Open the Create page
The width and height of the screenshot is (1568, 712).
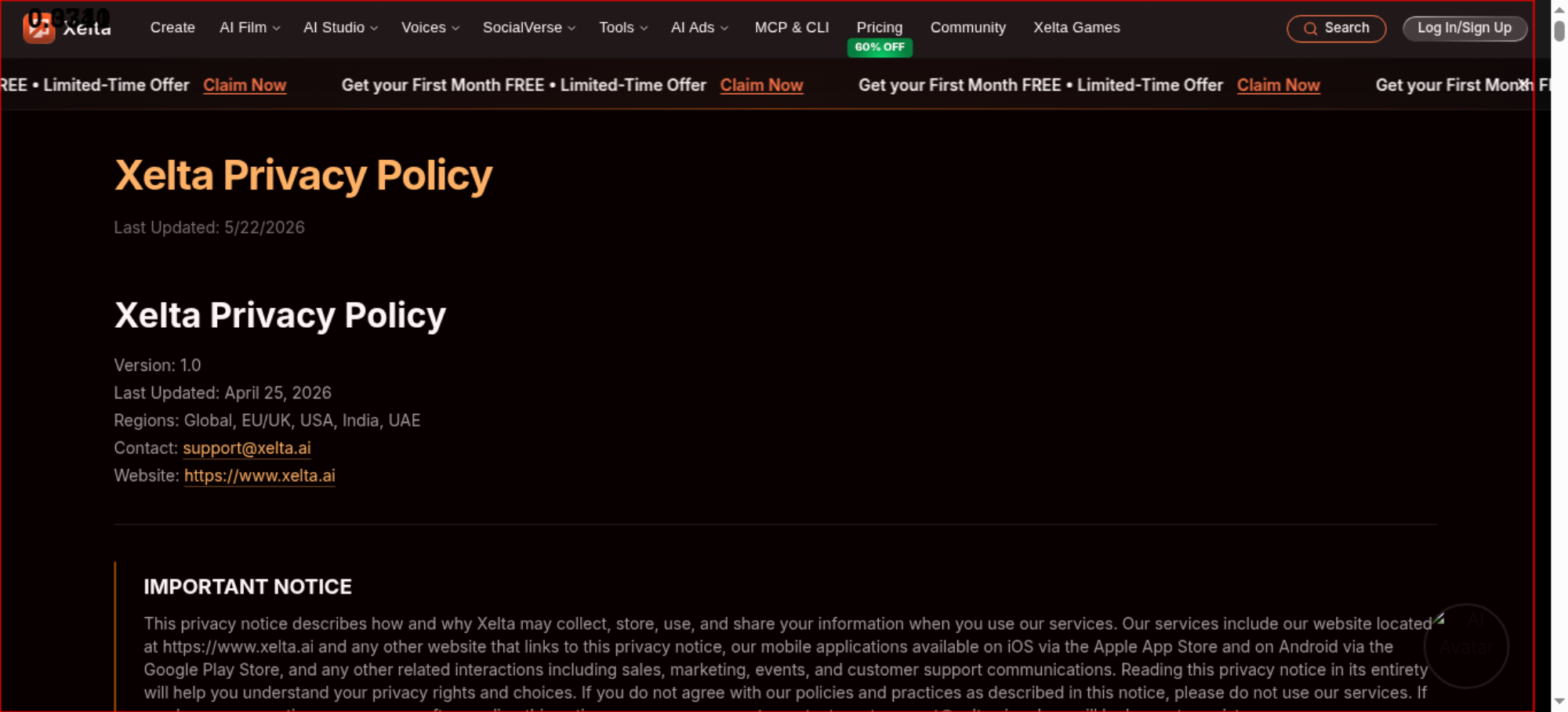(x=172, y=27)
